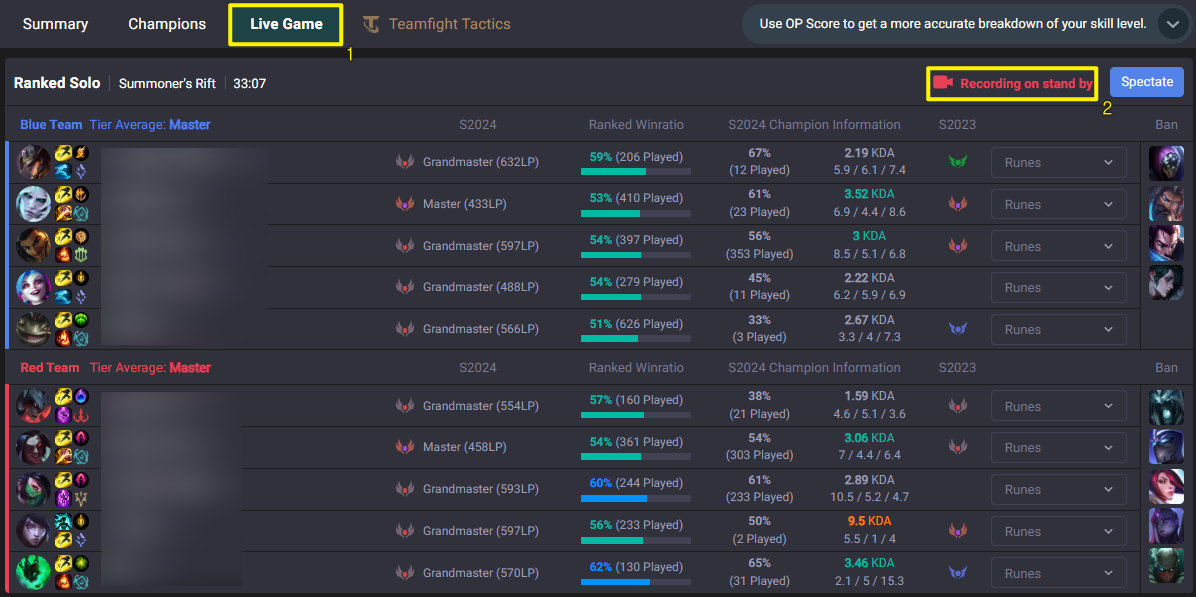Click Grandmaster emblem beside 570LP

[x=405, y=573]
